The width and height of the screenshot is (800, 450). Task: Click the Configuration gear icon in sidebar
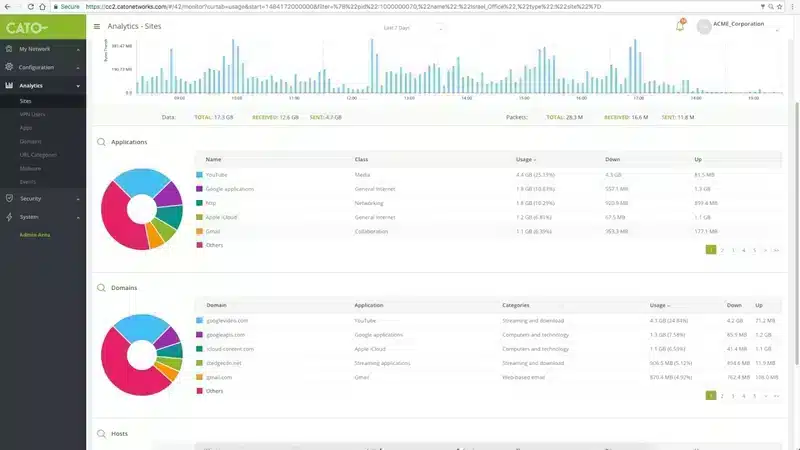pyautogui.click(x=9, y=67)
